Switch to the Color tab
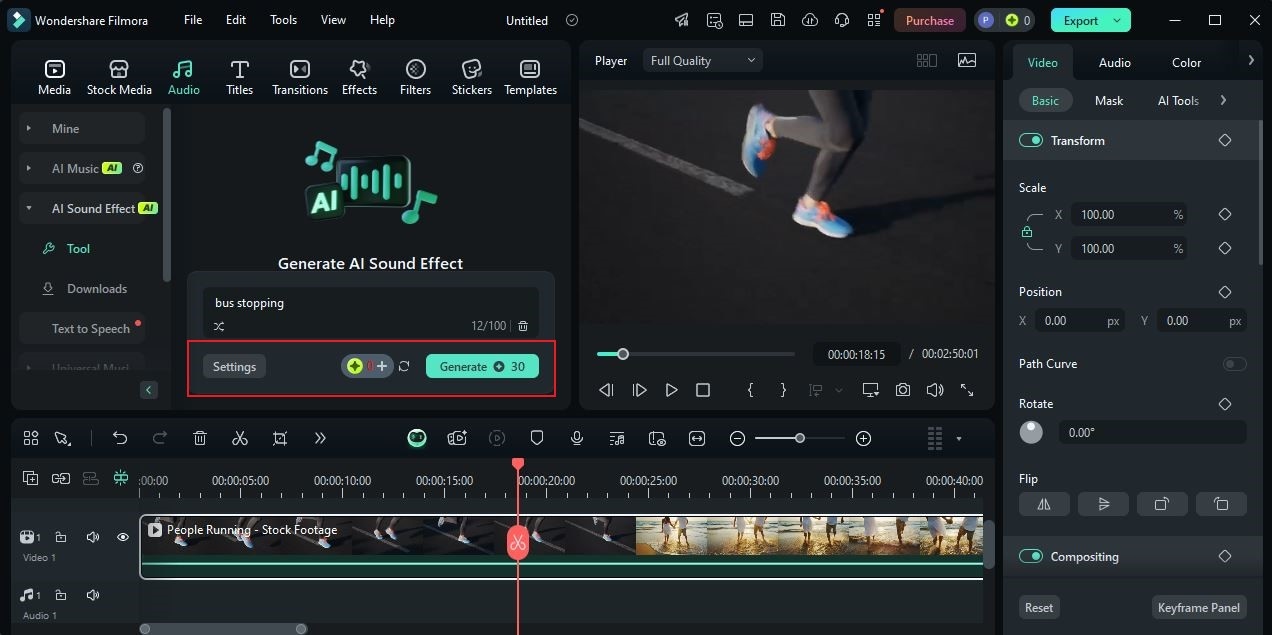Image resolution: width=1272 pixels, height=635 pixels. click(x=1187, y=62)
